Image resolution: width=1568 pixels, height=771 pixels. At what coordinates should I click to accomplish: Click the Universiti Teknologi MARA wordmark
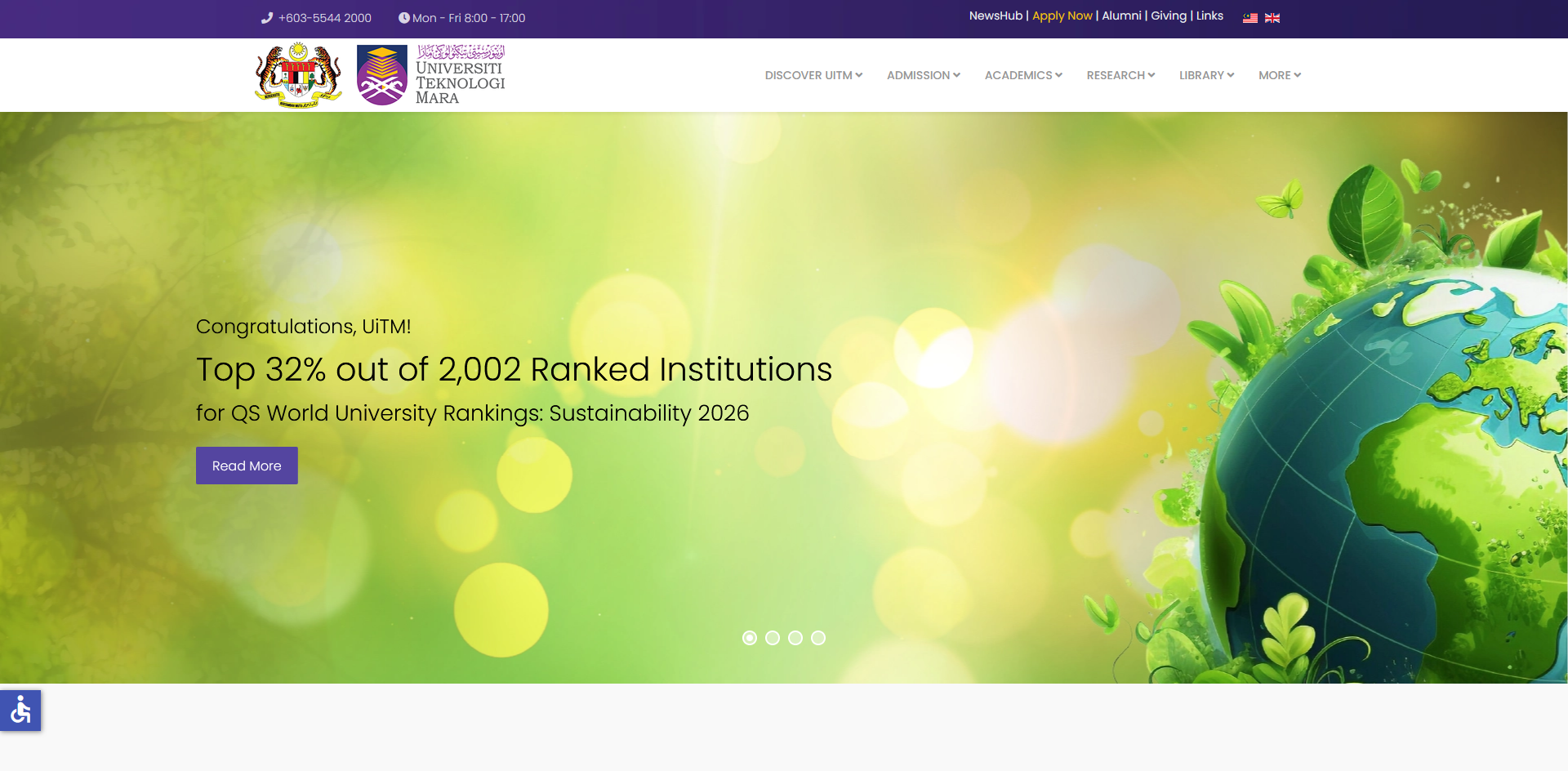point(461,75)
